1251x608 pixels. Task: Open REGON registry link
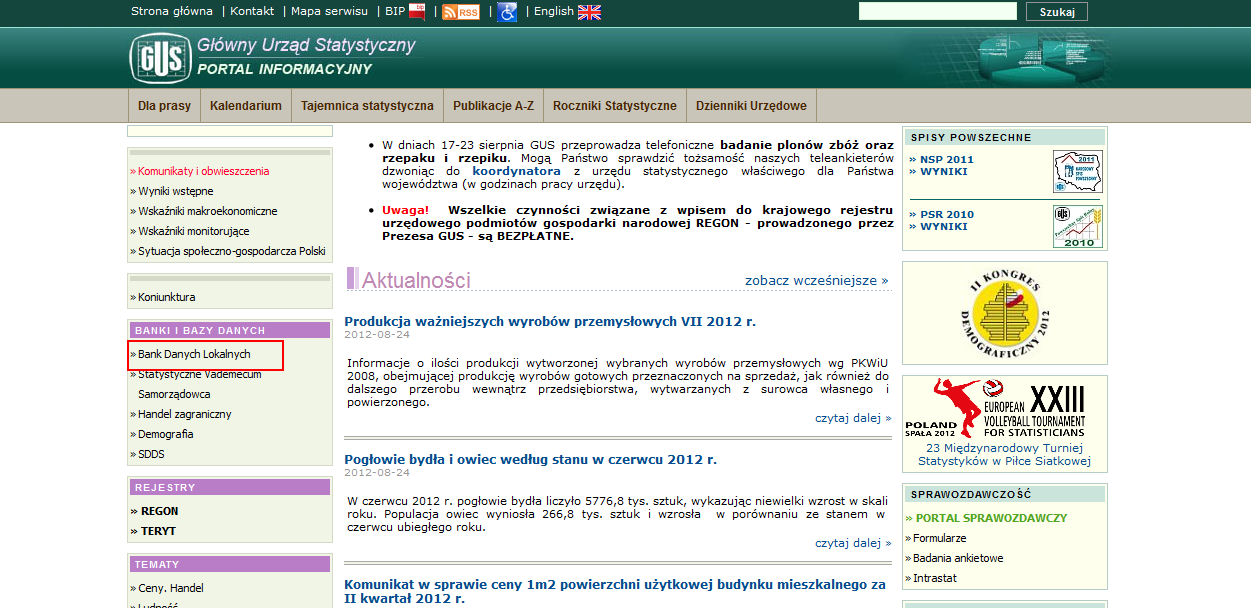[160, 511]
